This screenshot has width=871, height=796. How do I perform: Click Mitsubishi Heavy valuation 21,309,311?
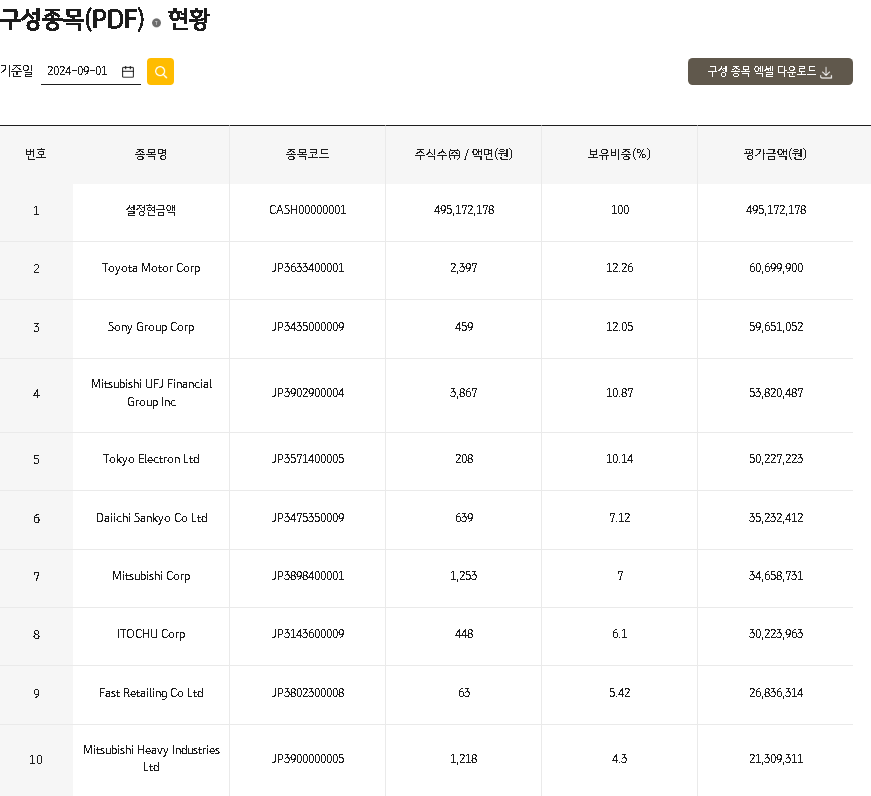[776, 759]
